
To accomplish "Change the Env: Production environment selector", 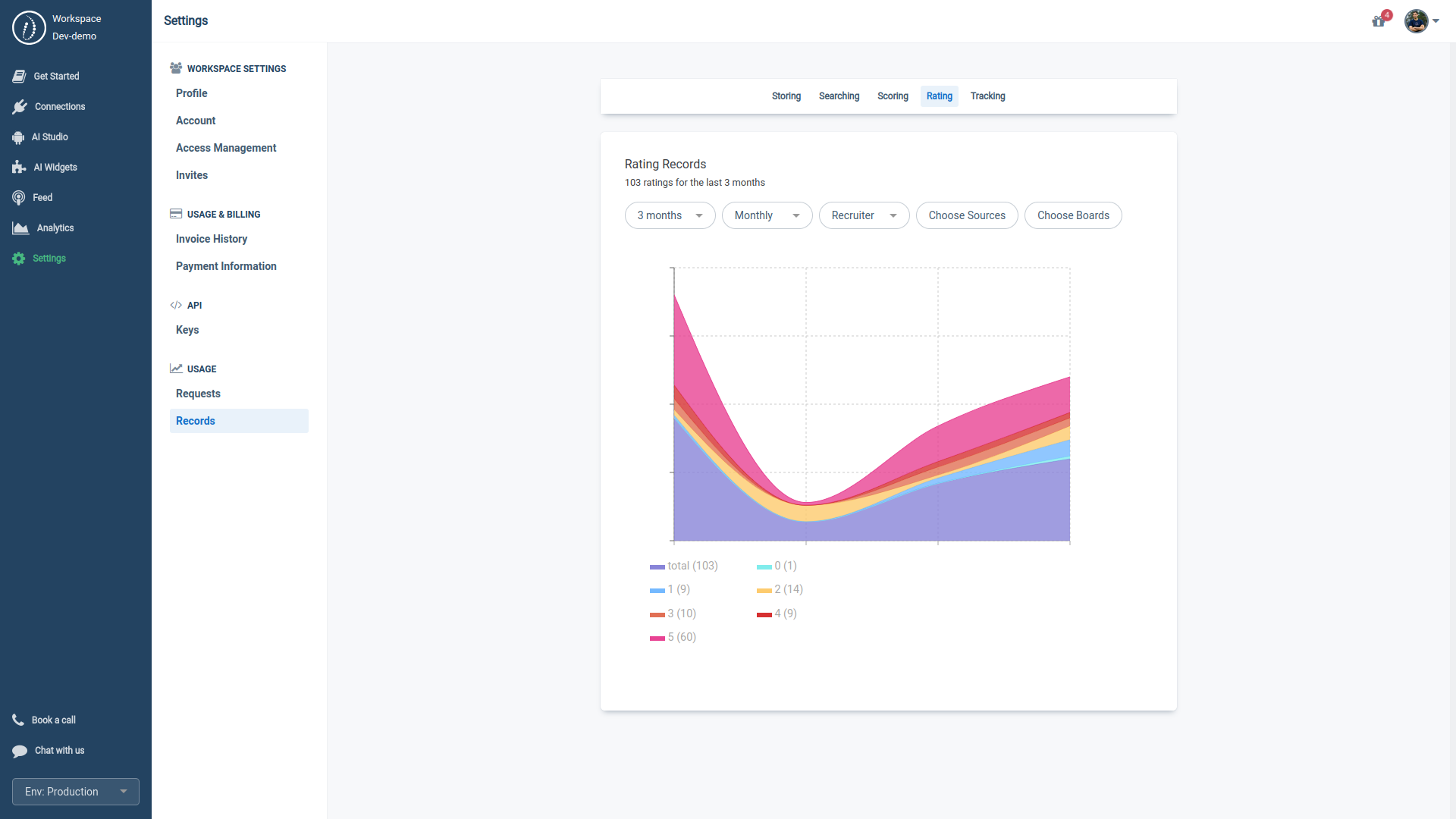I will pos(75,791).
